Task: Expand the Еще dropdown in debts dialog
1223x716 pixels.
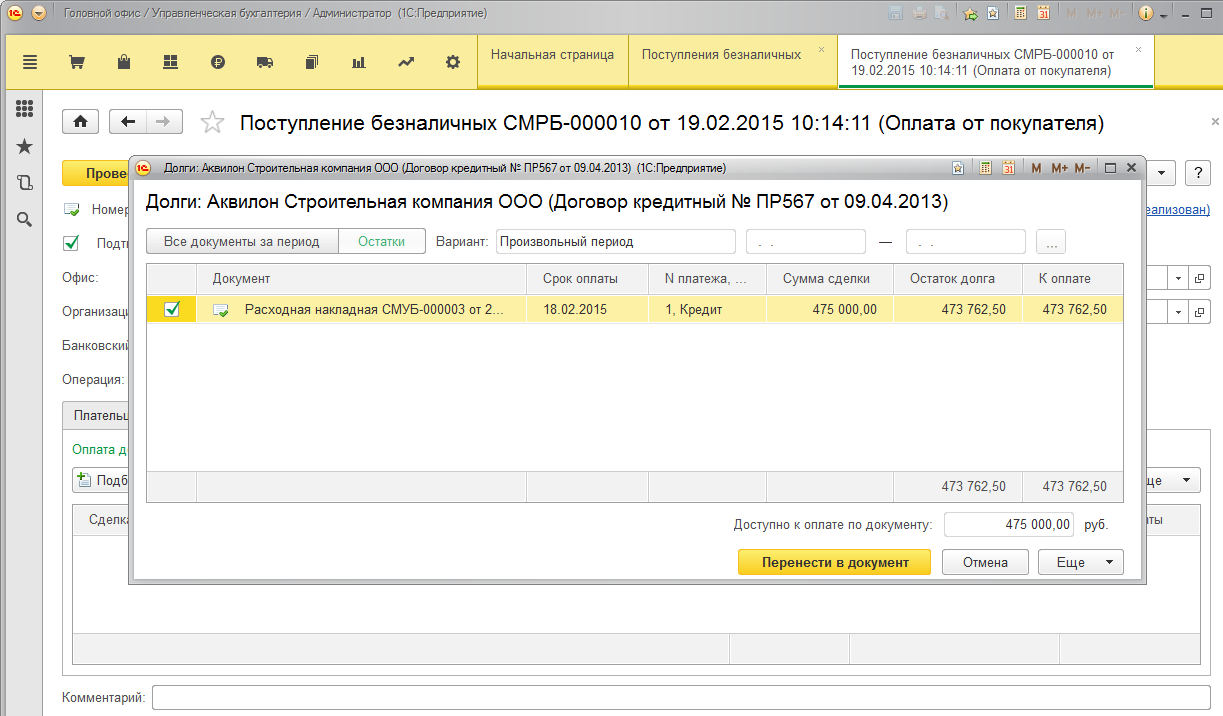Action: click(x=1080, y=562)
